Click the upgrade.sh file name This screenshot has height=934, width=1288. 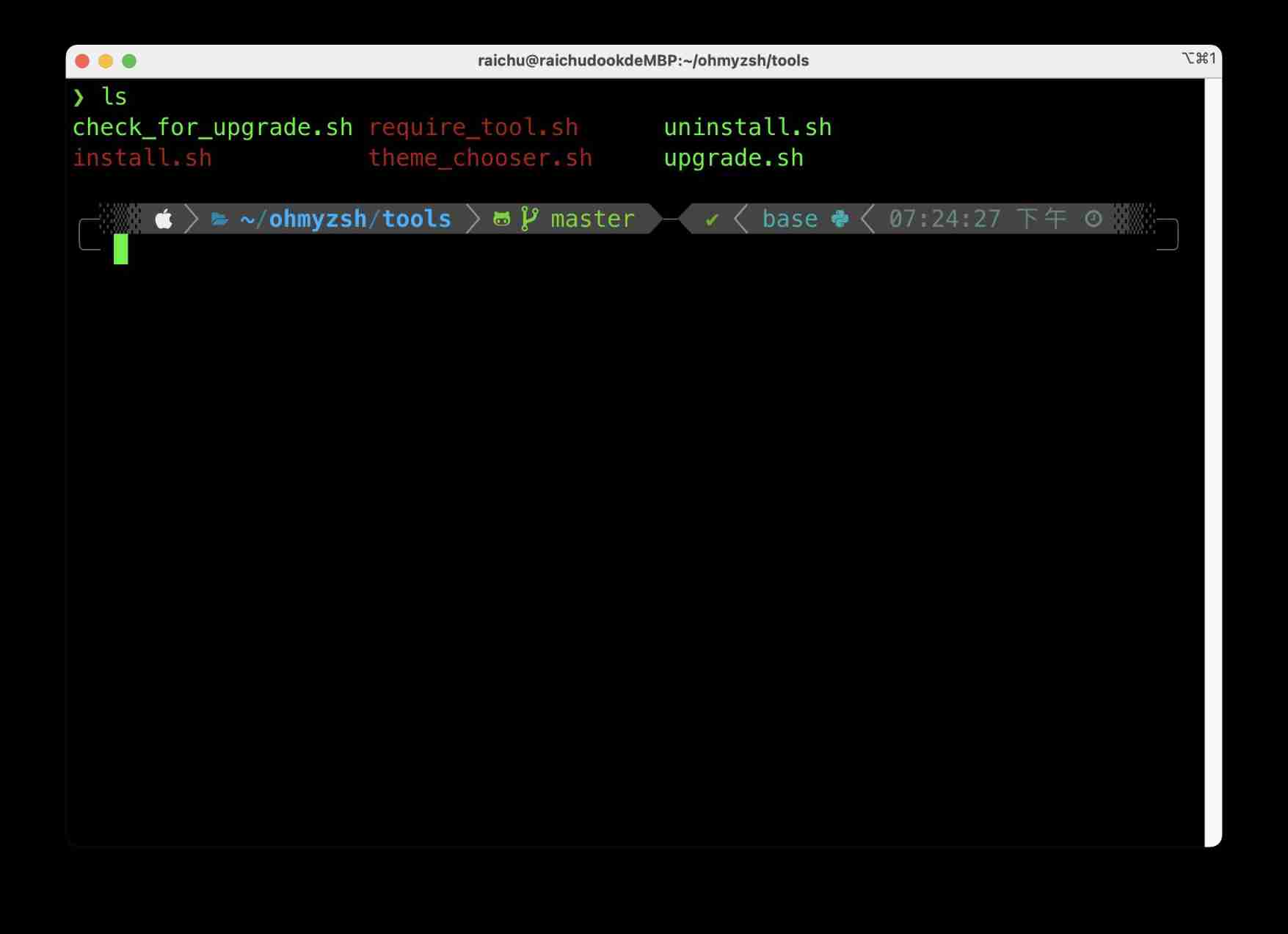coord(734,159)
